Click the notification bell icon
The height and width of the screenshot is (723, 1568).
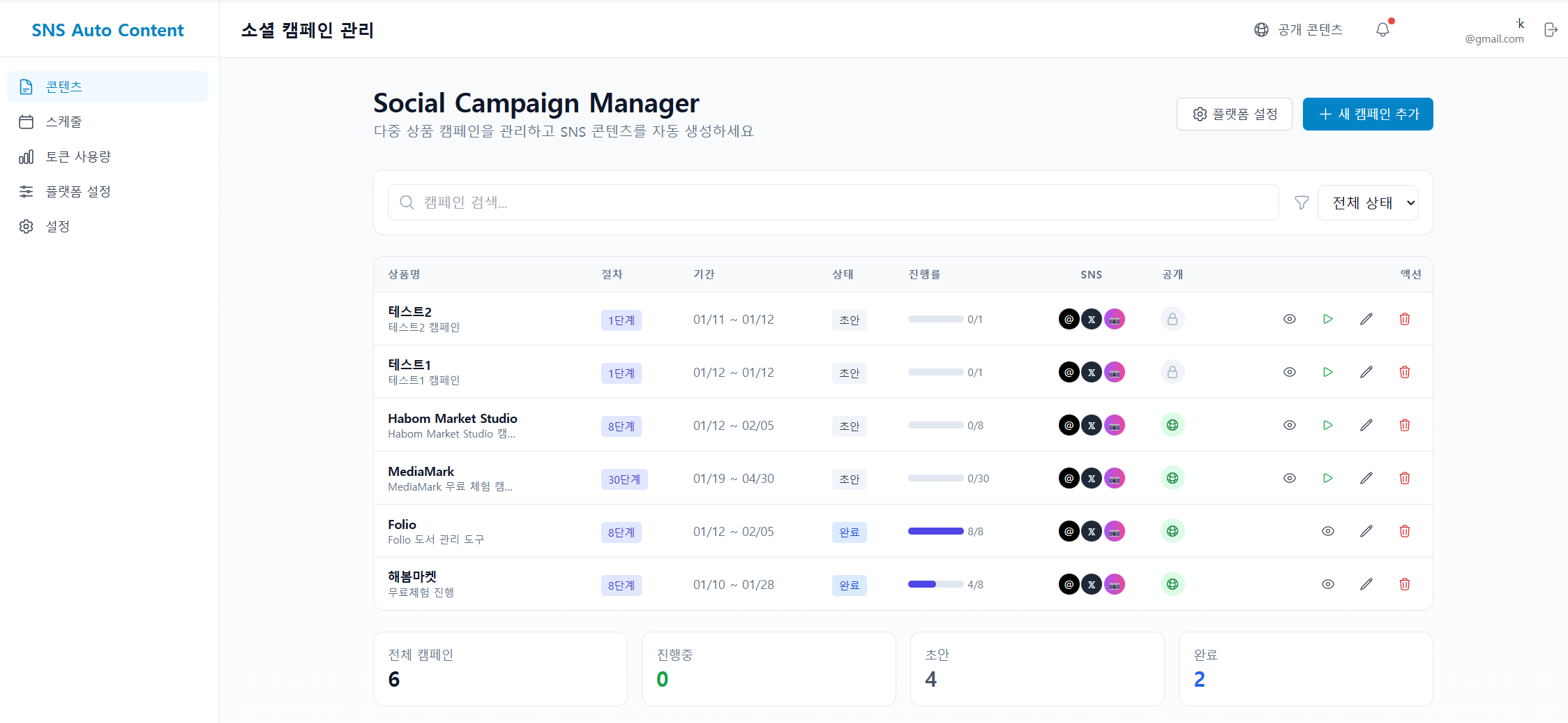click(1382, 30)
